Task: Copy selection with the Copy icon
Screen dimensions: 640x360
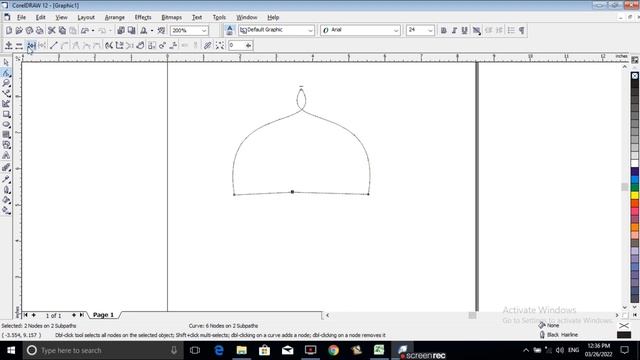Action: pyautogui.click(x=62, y=30)
